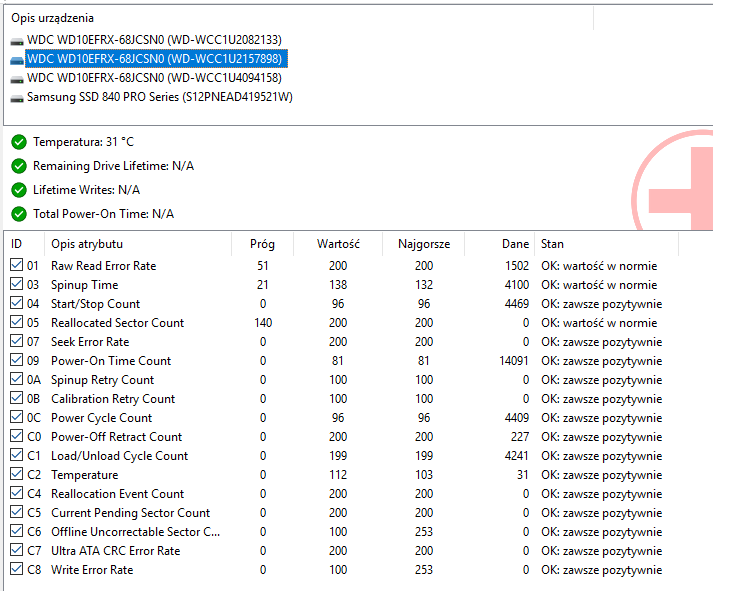Toggle the 0A Spinup Retry Count checkbox
The width and height of the screenshot is (732, 601).
click(16, 379)
